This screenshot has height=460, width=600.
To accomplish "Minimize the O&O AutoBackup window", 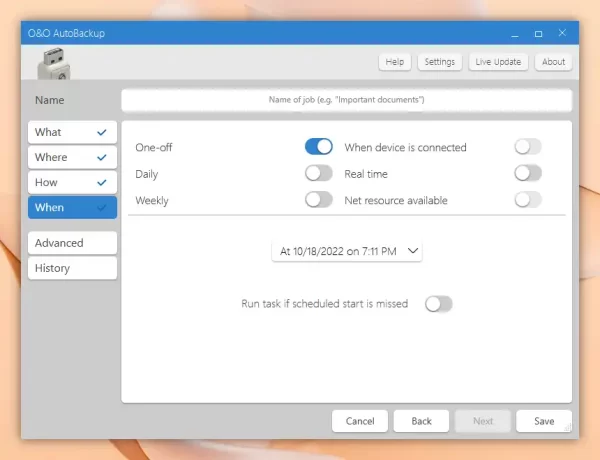I will [x=515, y=34].
